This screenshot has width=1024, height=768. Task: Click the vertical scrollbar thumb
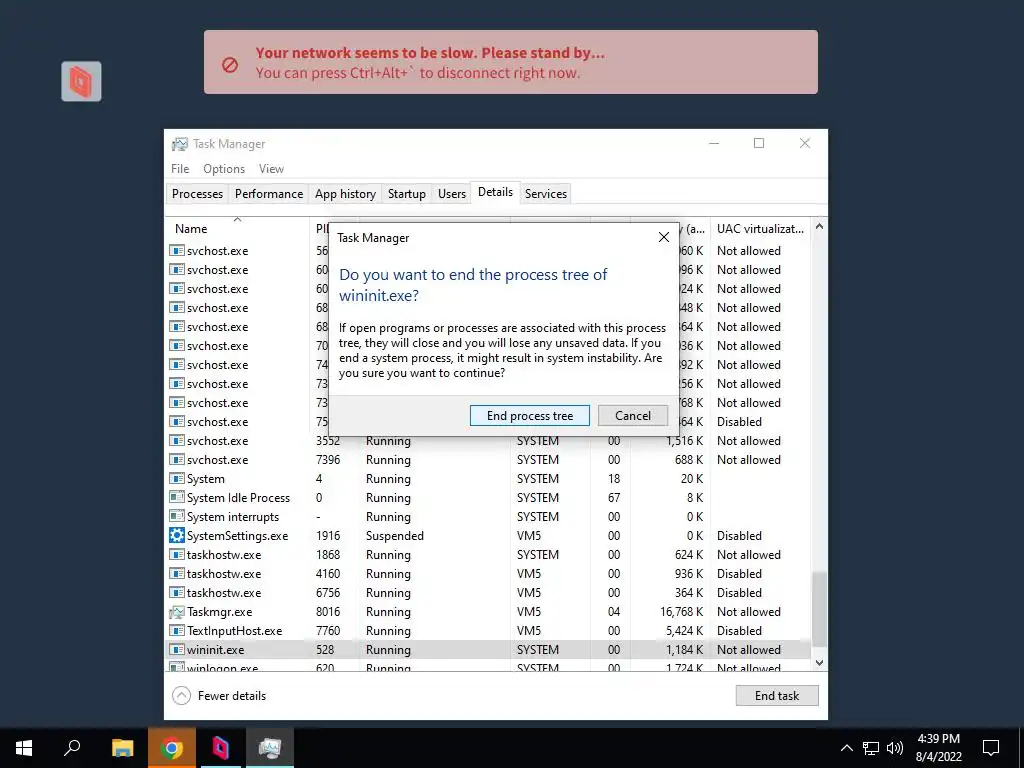pos(819,609)
